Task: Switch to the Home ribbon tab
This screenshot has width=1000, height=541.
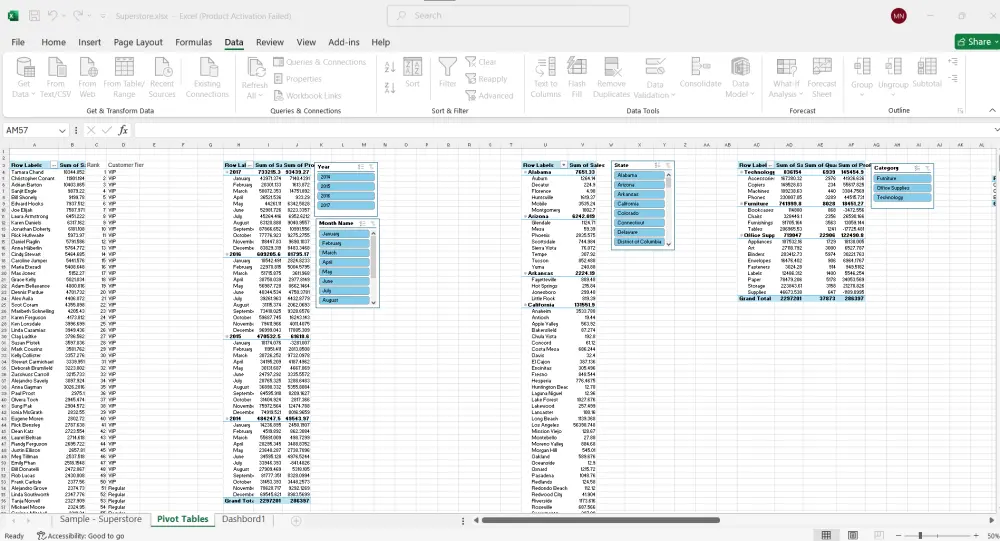Action: click(x=54, y=42)
